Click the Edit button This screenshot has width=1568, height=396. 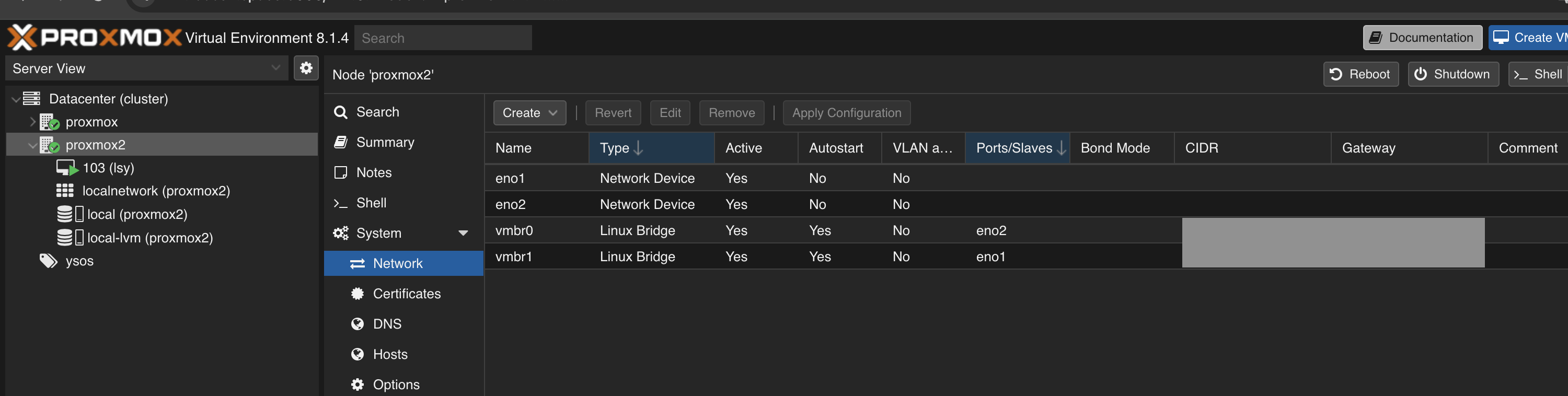coord(670,112)
